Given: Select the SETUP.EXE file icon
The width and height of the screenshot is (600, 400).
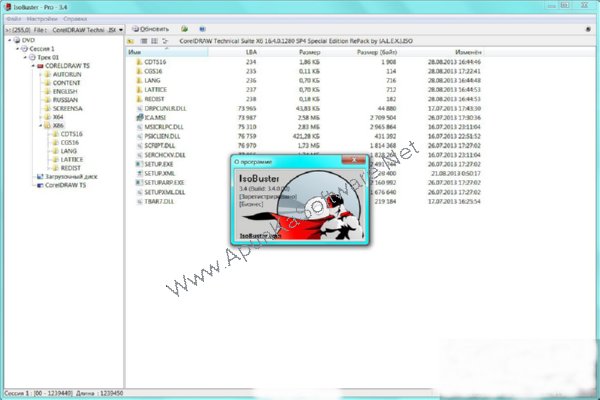Looking at the screenshot, I should tap(140, 164).
